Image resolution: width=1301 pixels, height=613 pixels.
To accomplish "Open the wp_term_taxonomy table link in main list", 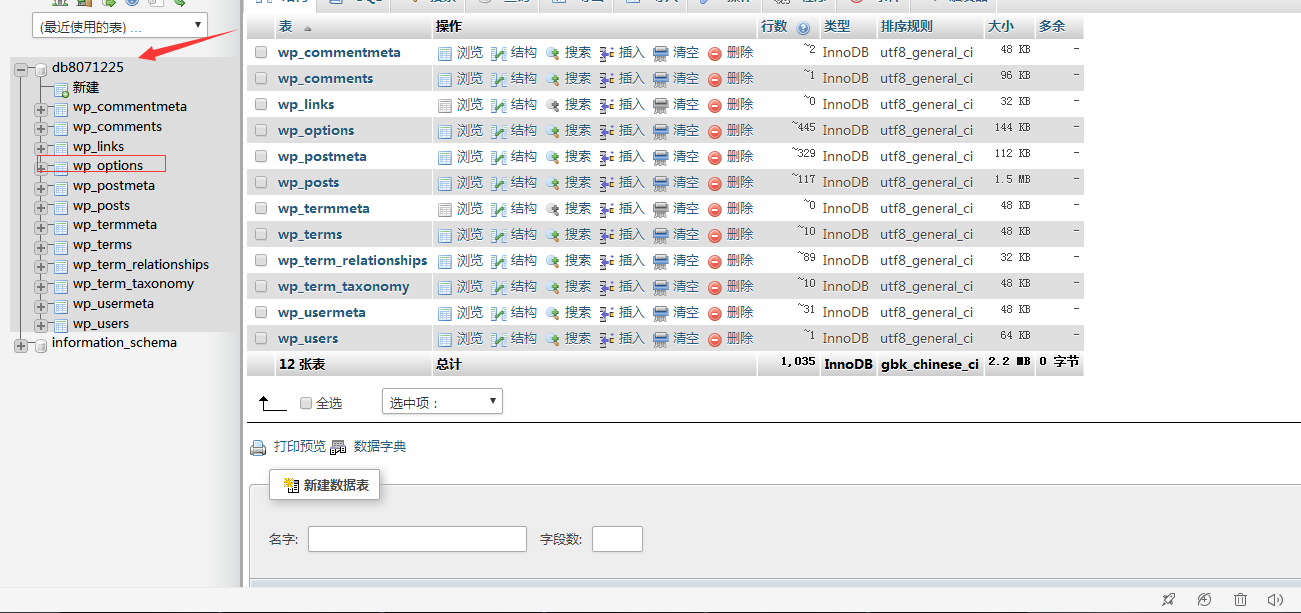I will pos(344,287).
